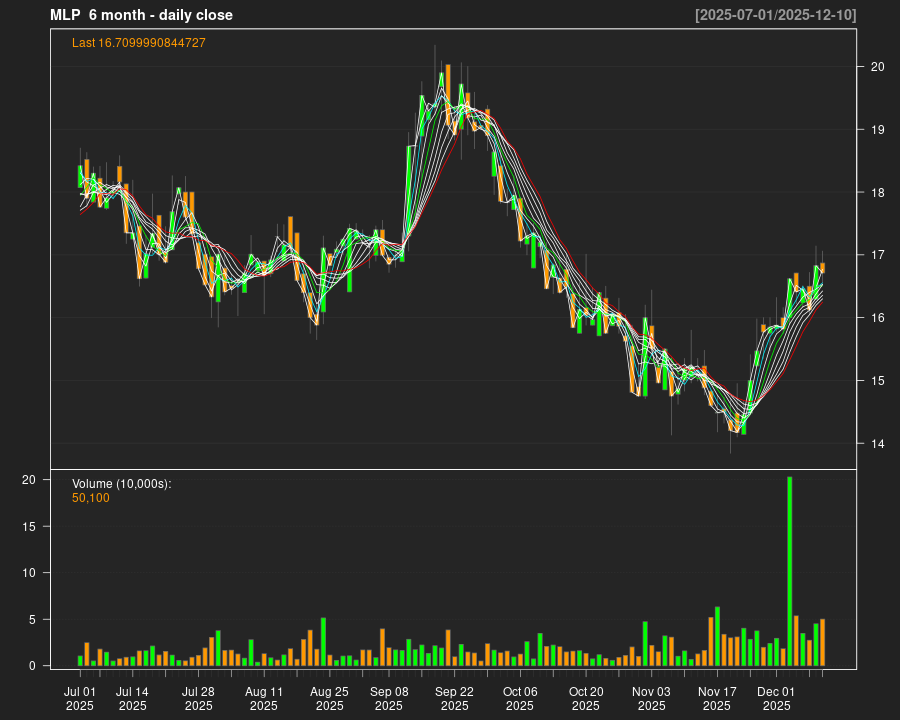Click the date range label 2025-07-01/2025-12-10
This screenshot has width=900, height=720.
pos(775,15)
